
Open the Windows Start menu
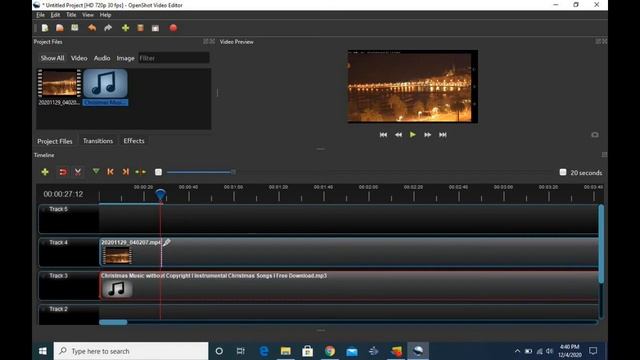[x=42, y=351]
